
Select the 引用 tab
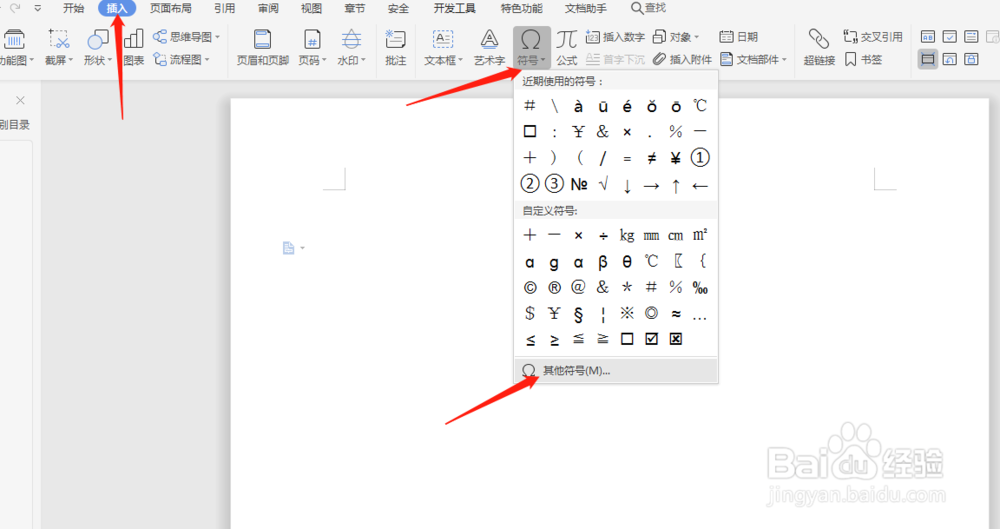(224, 8)
